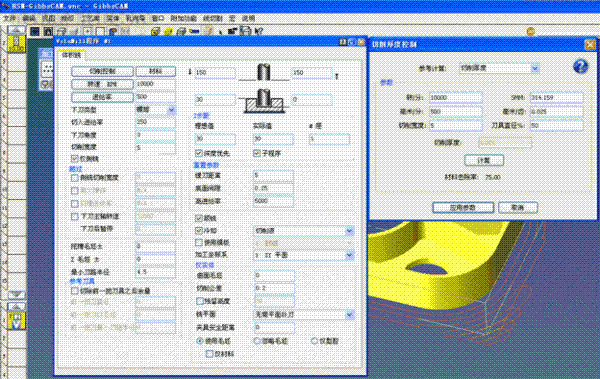
Task: Open the 文件 menu
Action: (x=10, y=18)
